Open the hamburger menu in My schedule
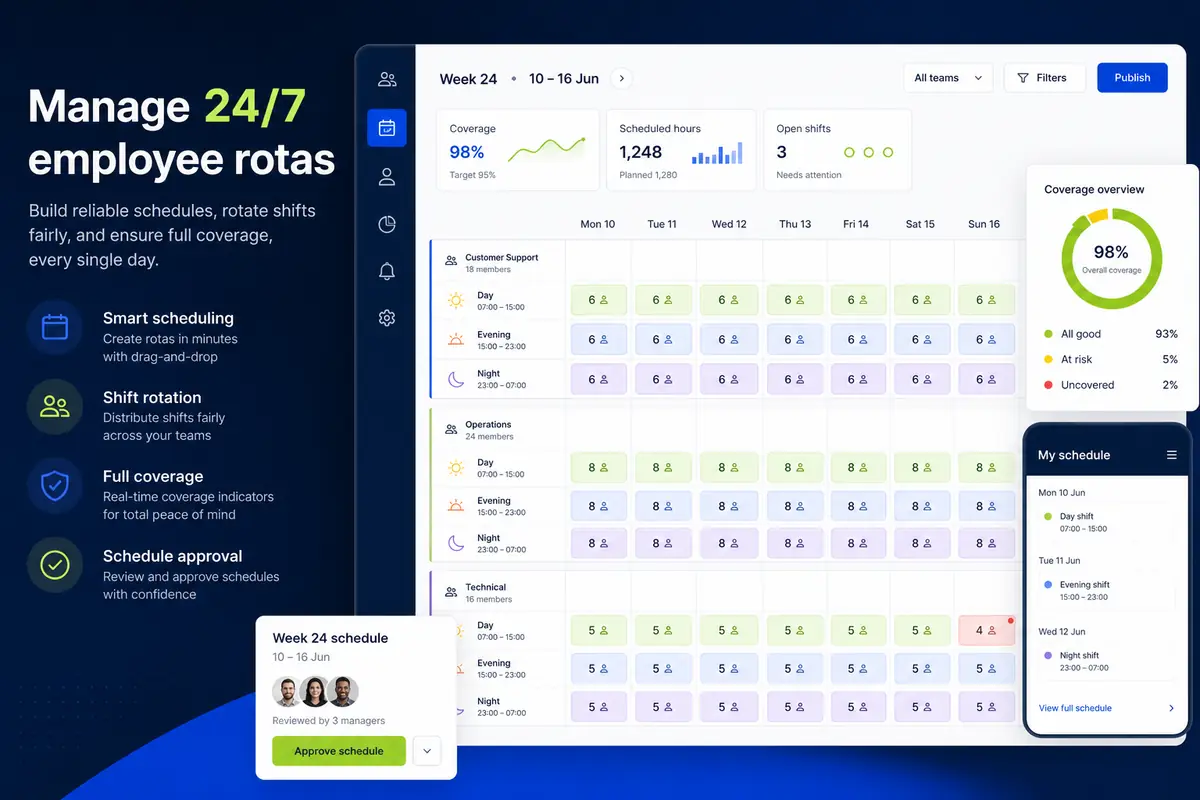This screenshot has height=800, width=1200. point(1172,455)
